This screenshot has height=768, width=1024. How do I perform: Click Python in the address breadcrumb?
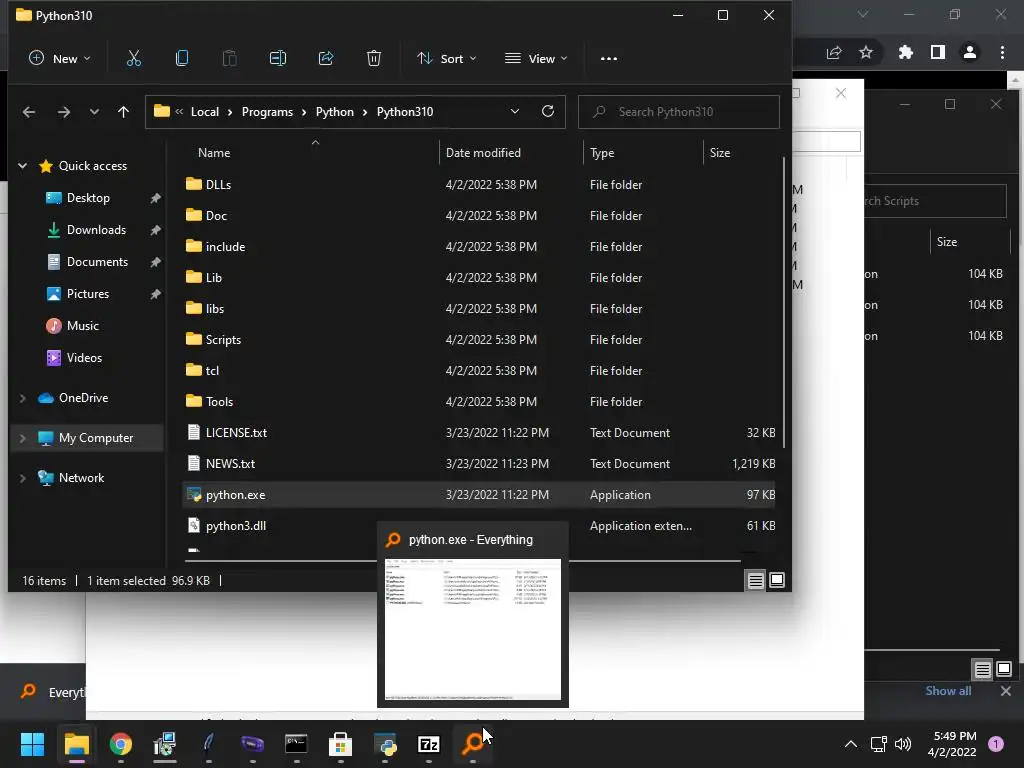(334, 112)
